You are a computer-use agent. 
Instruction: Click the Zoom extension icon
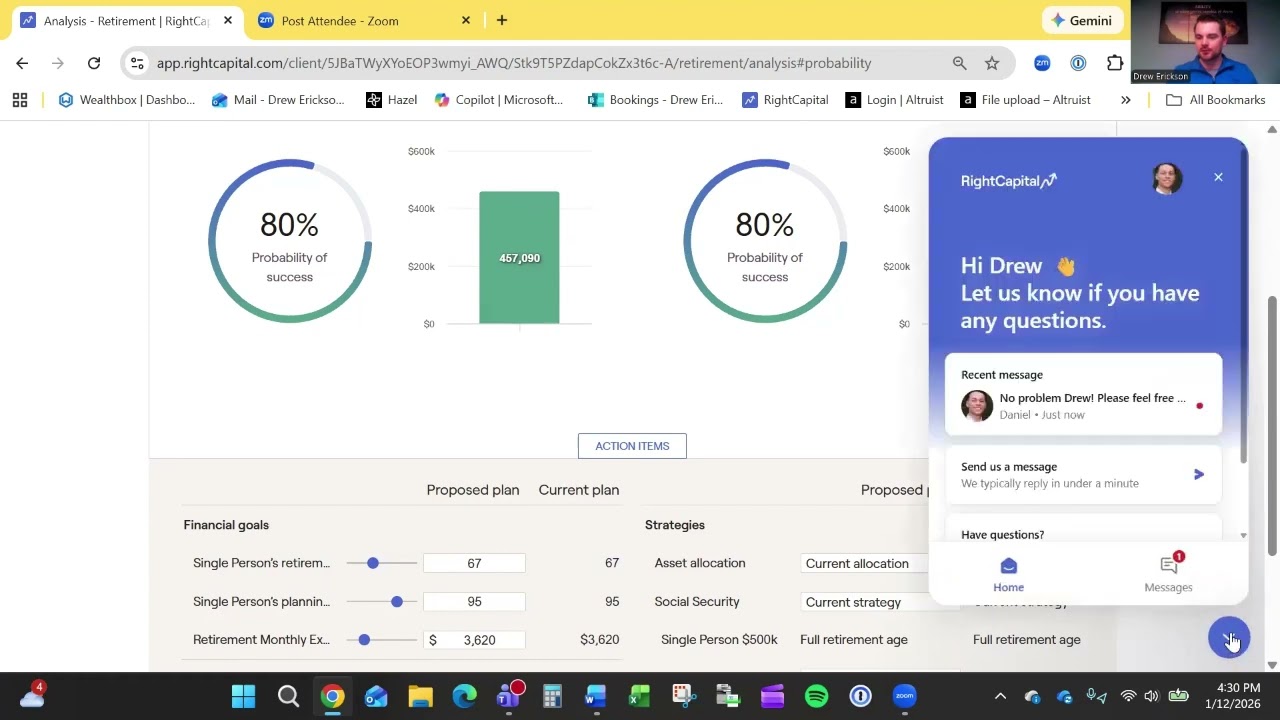coord(1042,63)
